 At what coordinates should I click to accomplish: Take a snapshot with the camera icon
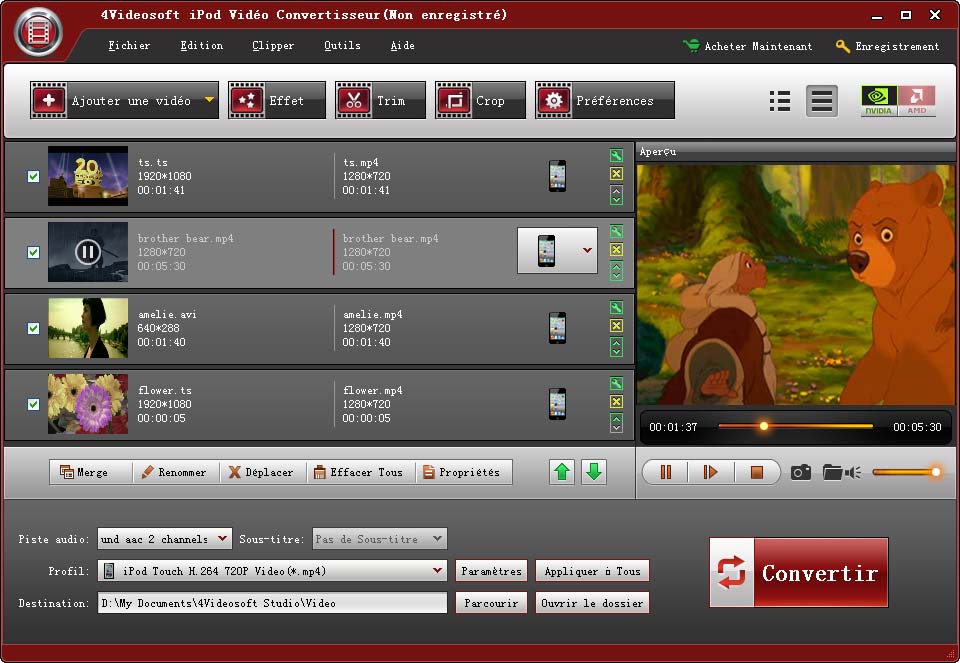point(800,472)
